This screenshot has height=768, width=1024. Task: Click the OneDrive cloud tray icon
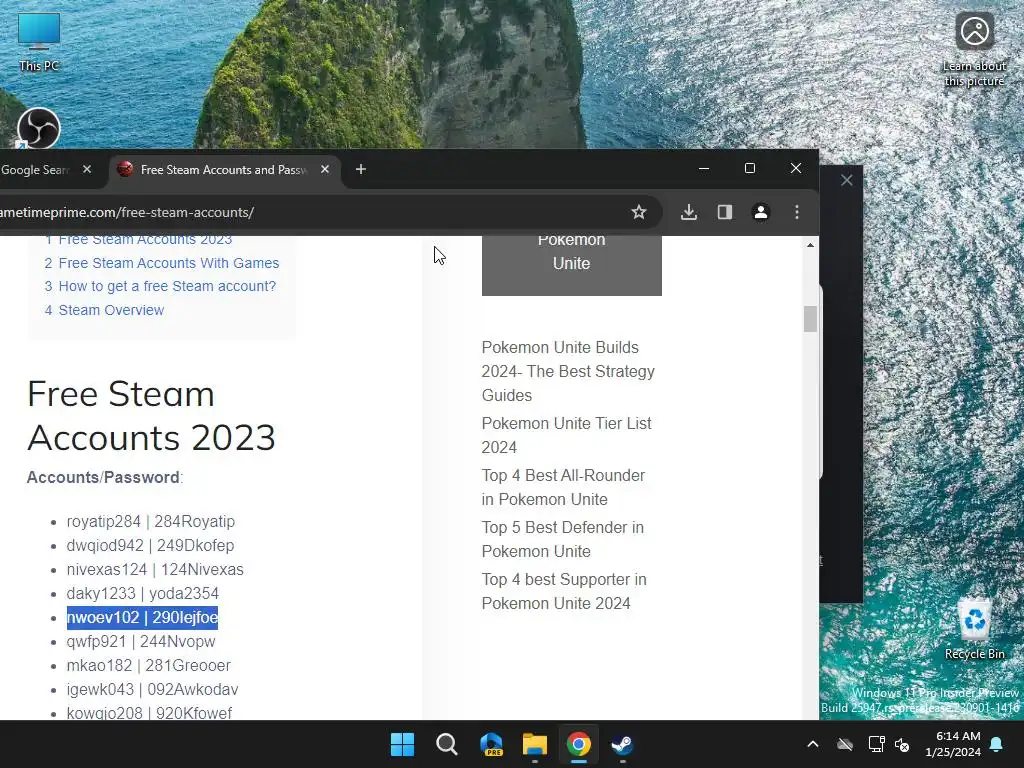coord(845,744)
